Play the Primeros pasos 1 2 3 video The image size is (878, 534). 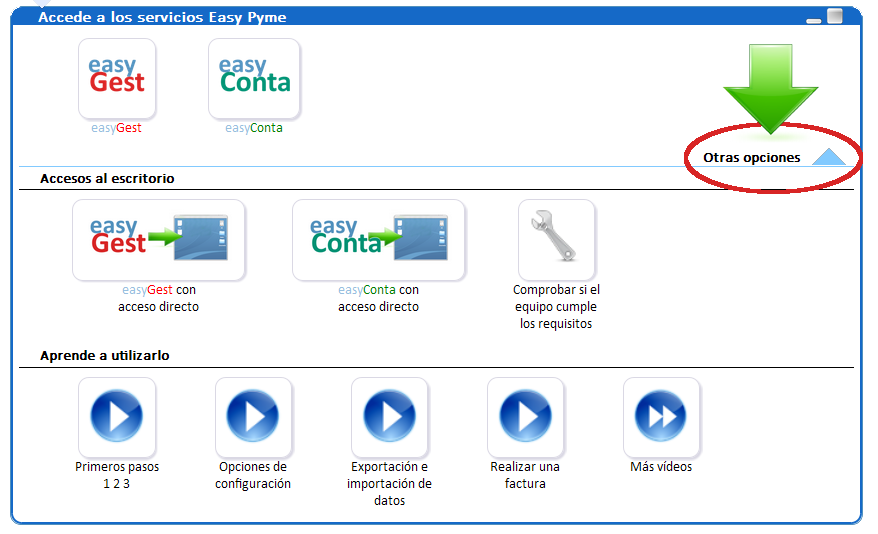tap(117, 416)
